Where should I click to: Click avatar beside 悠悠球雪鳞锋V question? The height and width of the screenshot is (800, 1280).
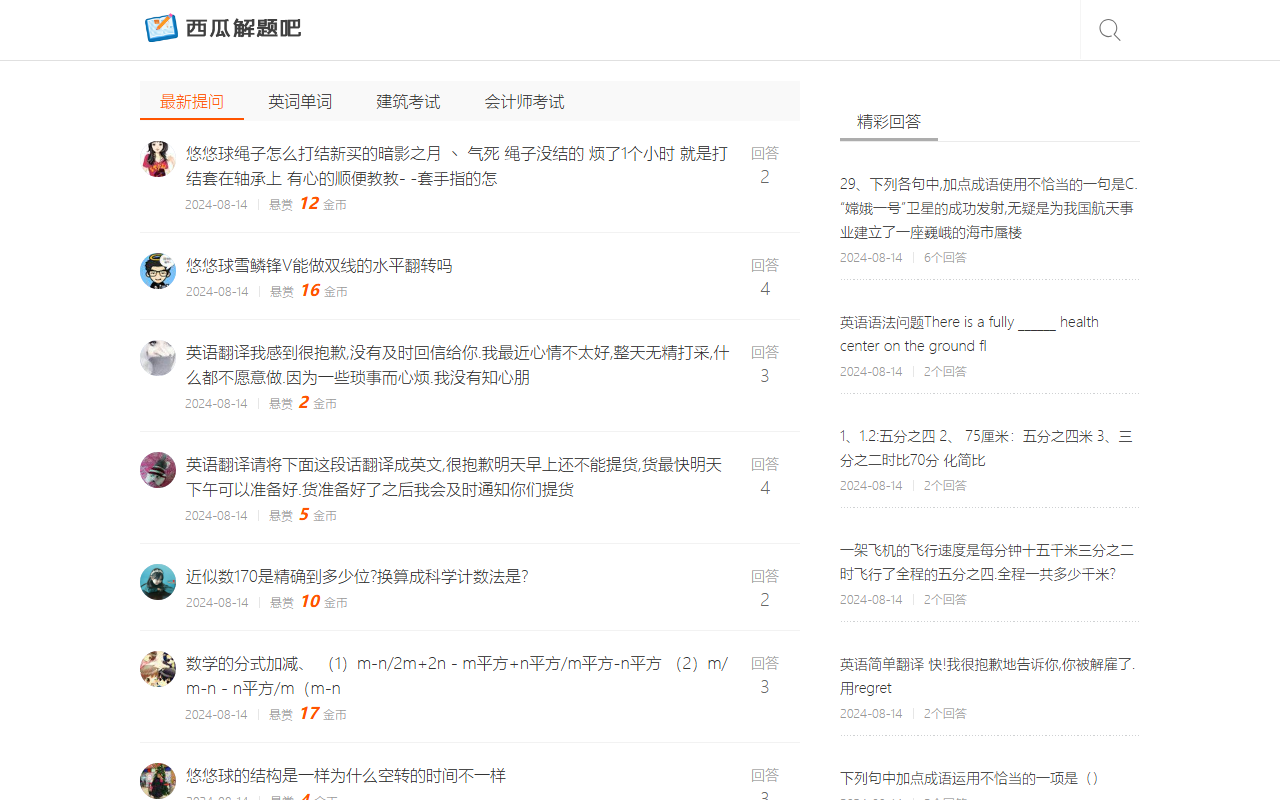158,271
